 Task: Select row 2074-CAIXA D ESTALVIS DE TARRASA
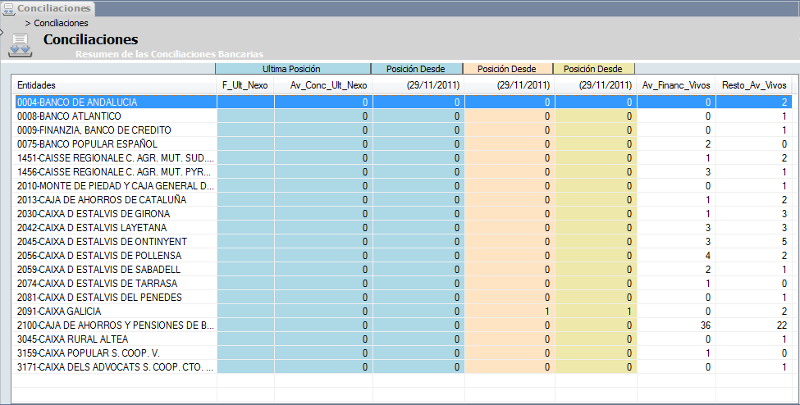coord(403,284)
